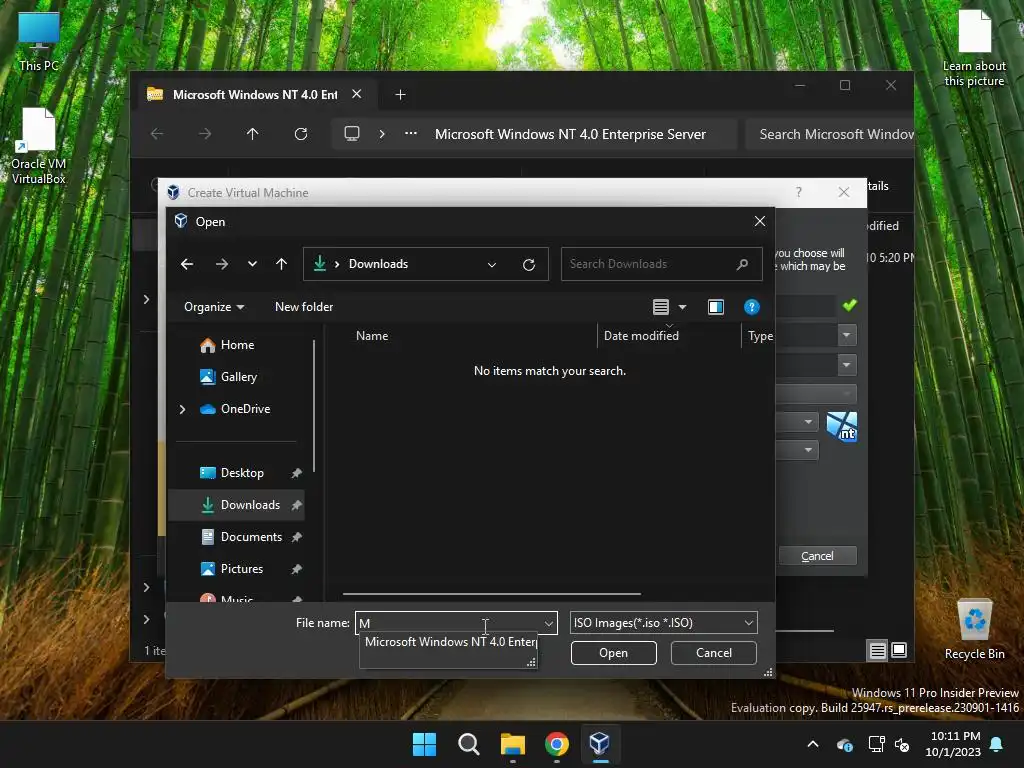Go back in the Open dialog

[x=187, y=264]
